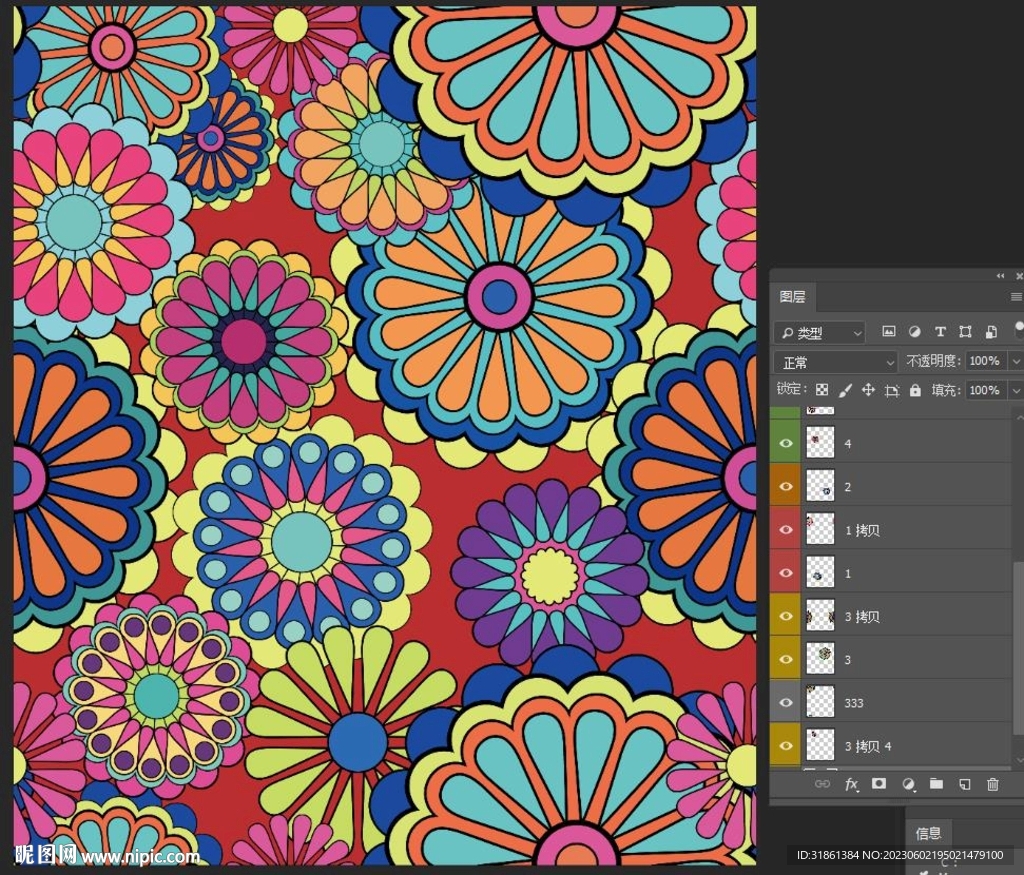Filter layers by shape icon
The width and height of the screenshot is (1024, 875).
(x=965, y=332)
